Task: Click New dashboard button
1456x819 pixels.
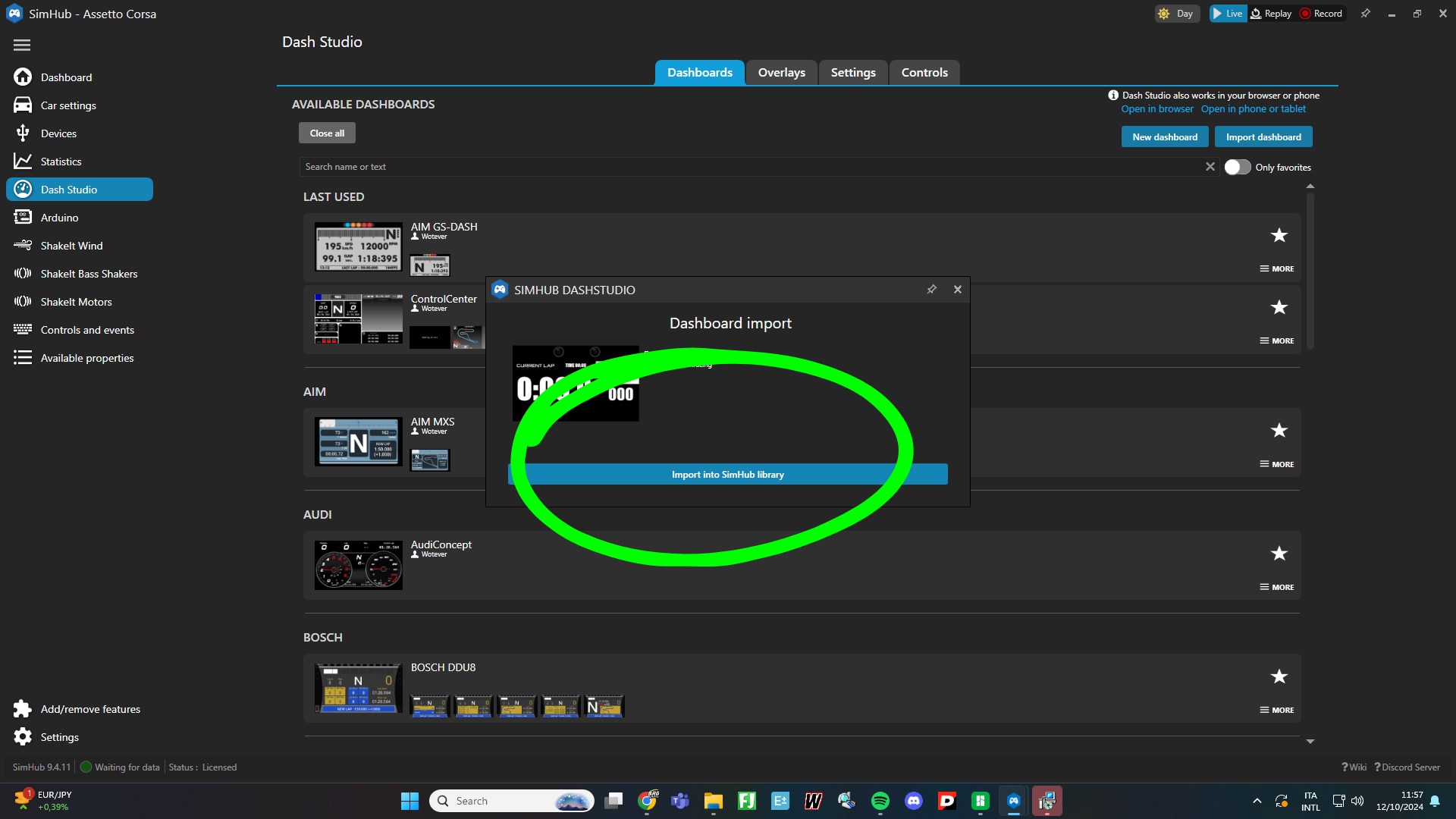Action: (1165, 137)
